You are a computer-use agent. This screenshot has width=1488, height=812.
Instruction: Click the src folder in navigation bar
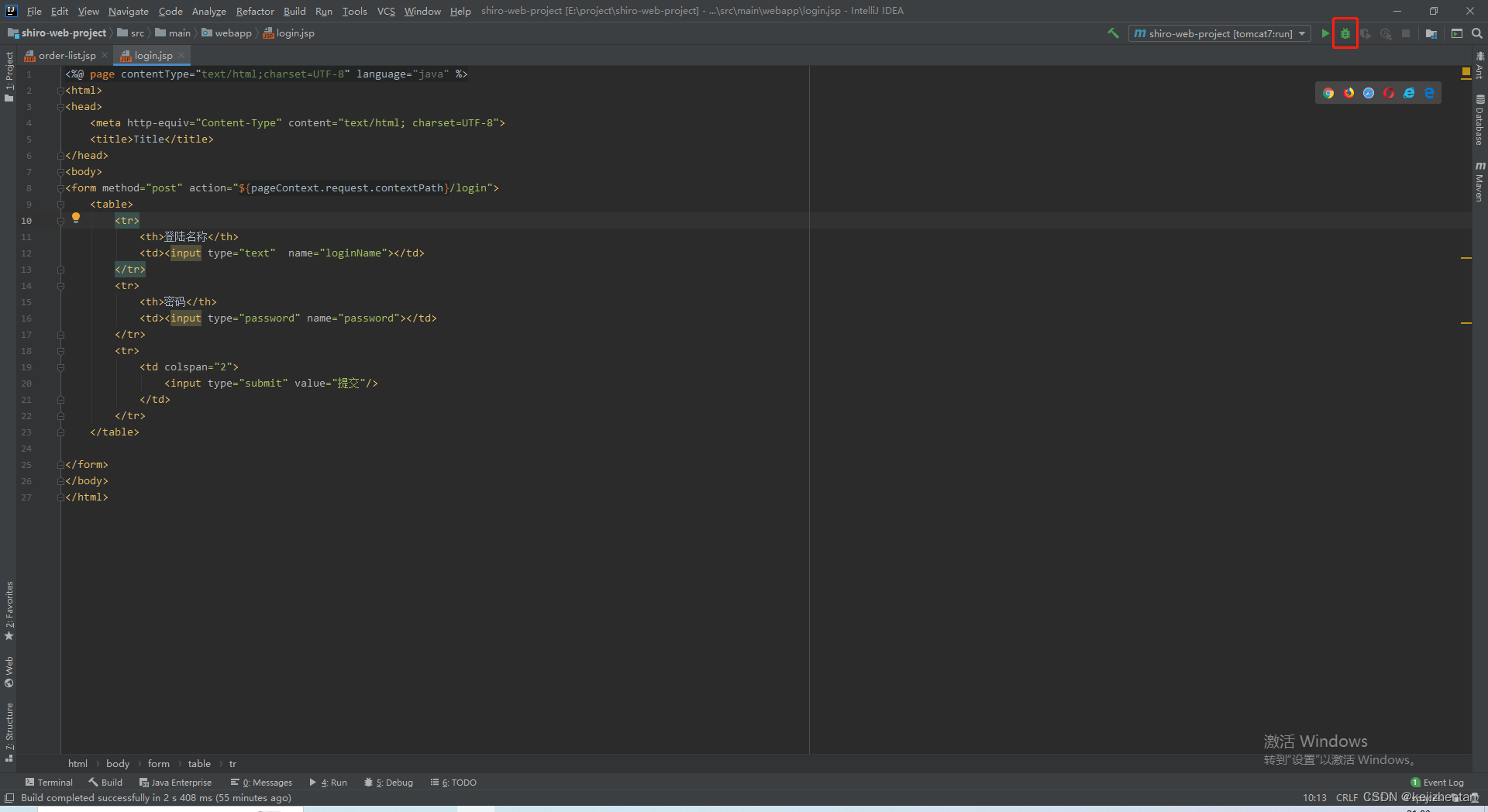pyautogui.click(x=131, y=33)
